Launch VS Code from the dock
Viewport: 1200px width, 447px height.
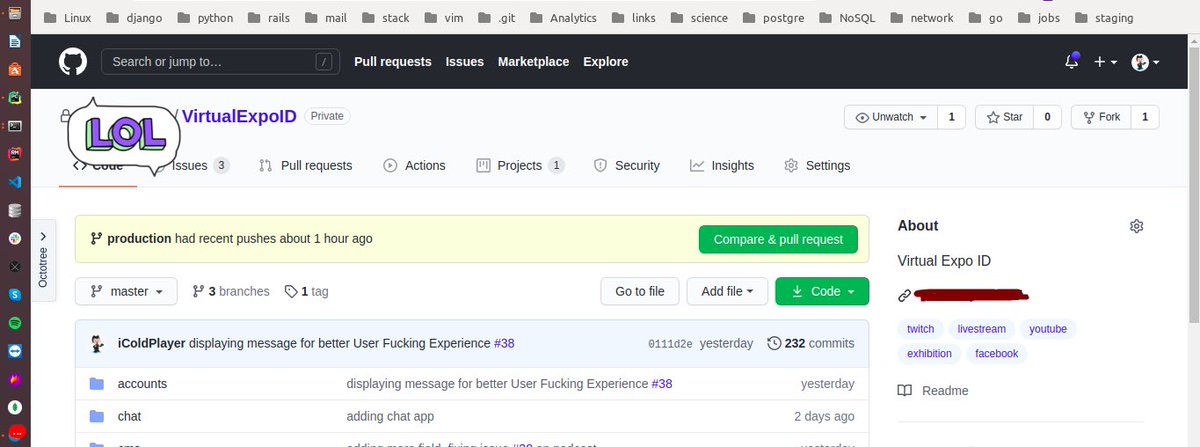pyautogui.click(x=15, y=183)
